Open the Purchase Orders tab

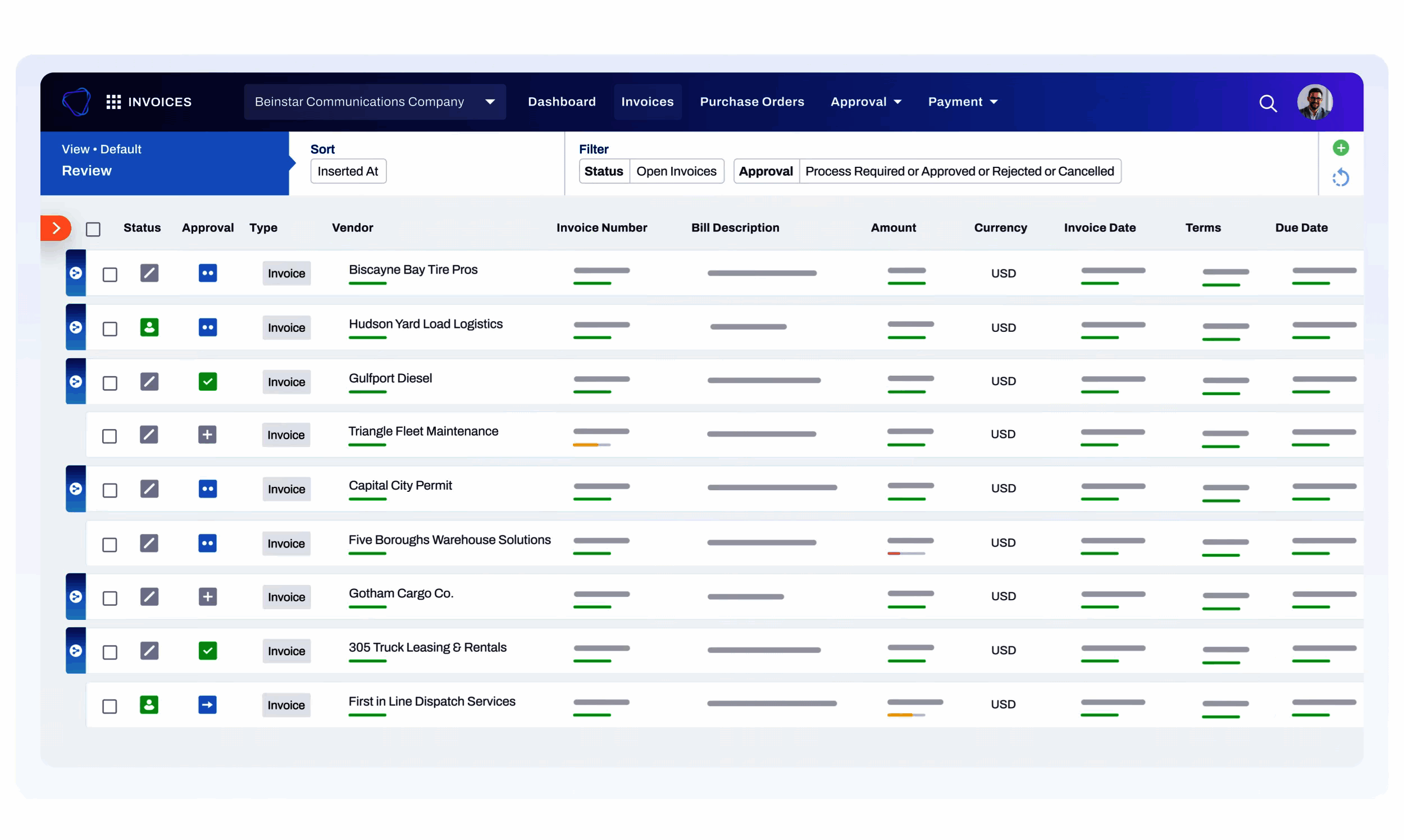tap(752, 102)
